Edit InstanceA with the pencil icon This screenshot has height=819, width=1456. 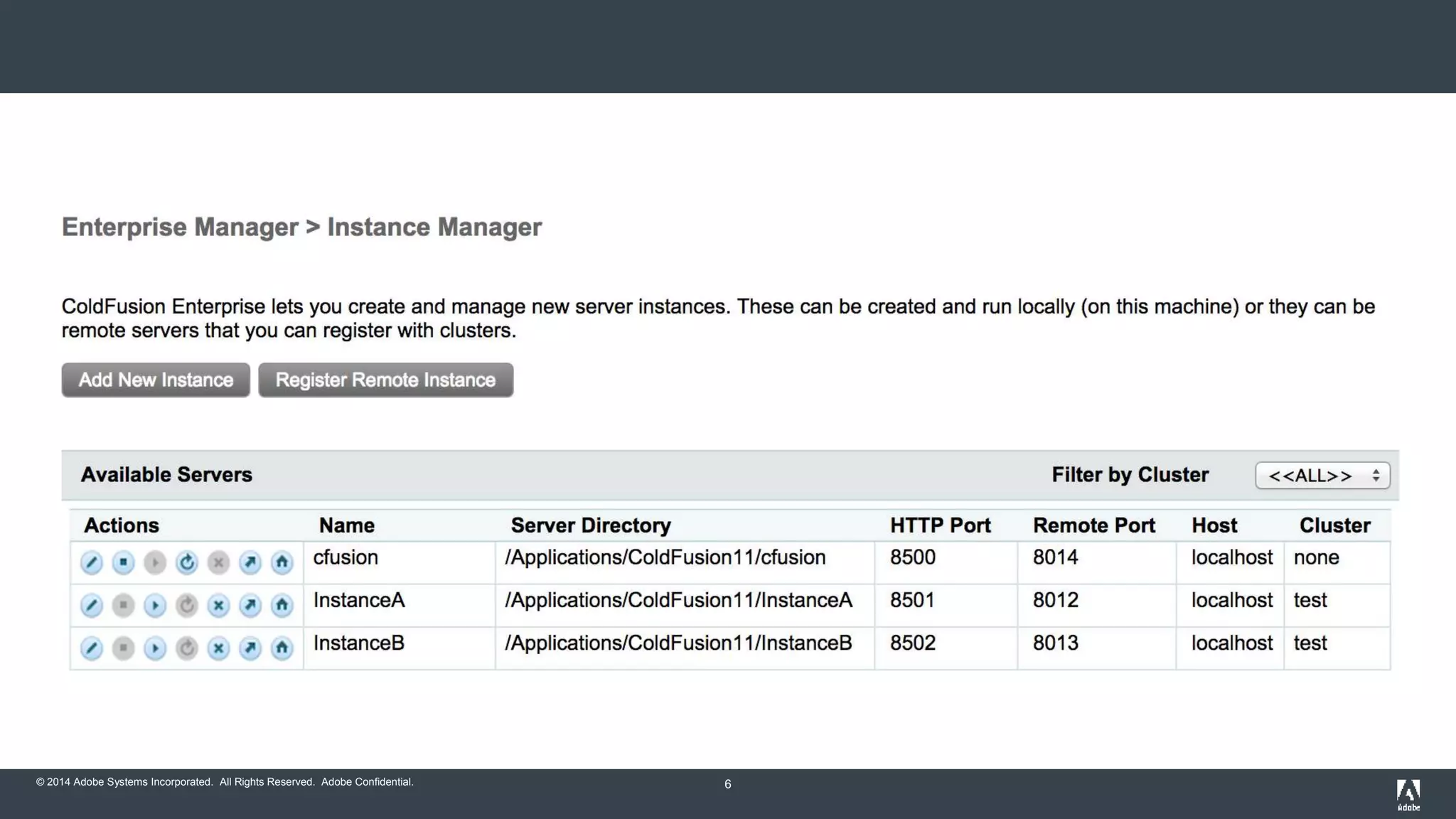click(92, 606)
